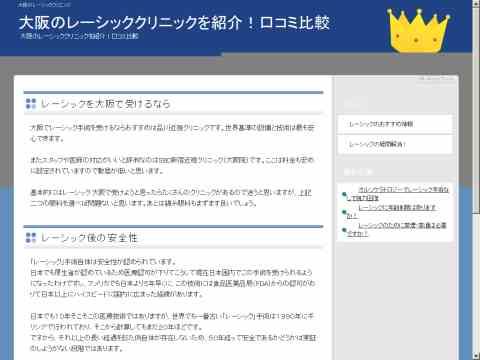
Task: Click the yellow crown logo
Action: coord(418,31)
